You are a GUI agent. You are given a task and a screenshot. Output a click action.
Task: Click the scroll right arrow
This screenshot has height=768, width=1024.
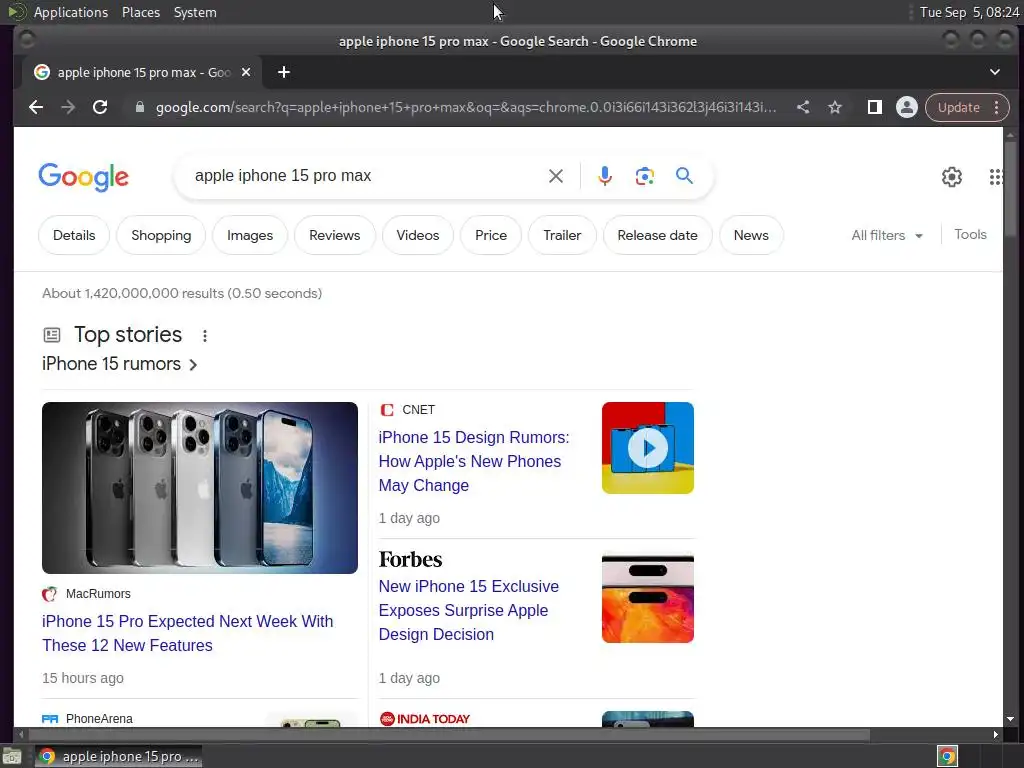[995, 735]
